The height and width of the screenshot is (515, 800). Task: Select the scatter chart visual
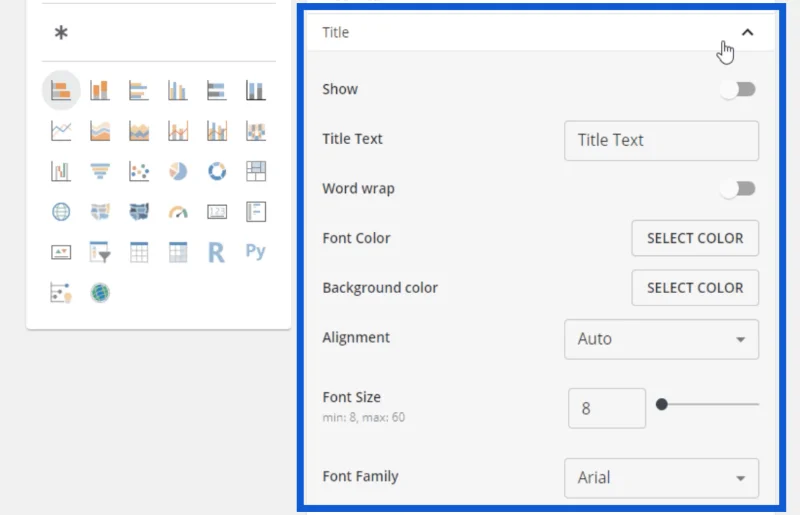139,171
